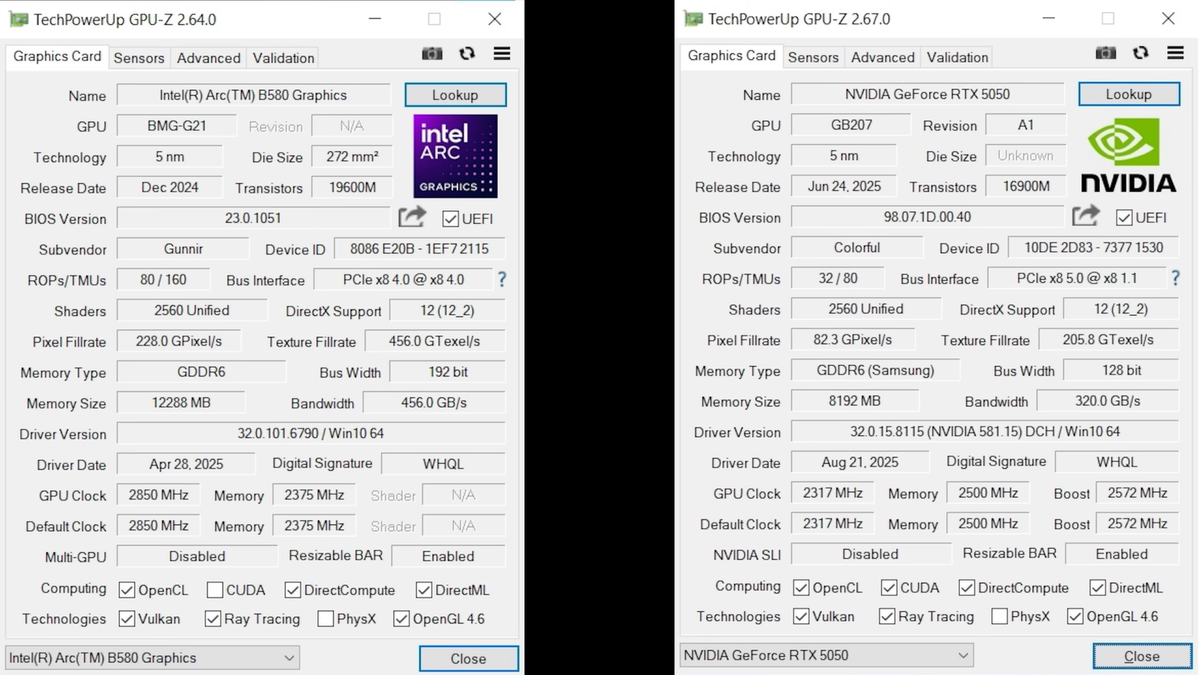Toggle PhysX checkbox in Arc B580 window
Image resolution: width=1200 pixels, height=675 pixels.
click(x=325, y=619)
